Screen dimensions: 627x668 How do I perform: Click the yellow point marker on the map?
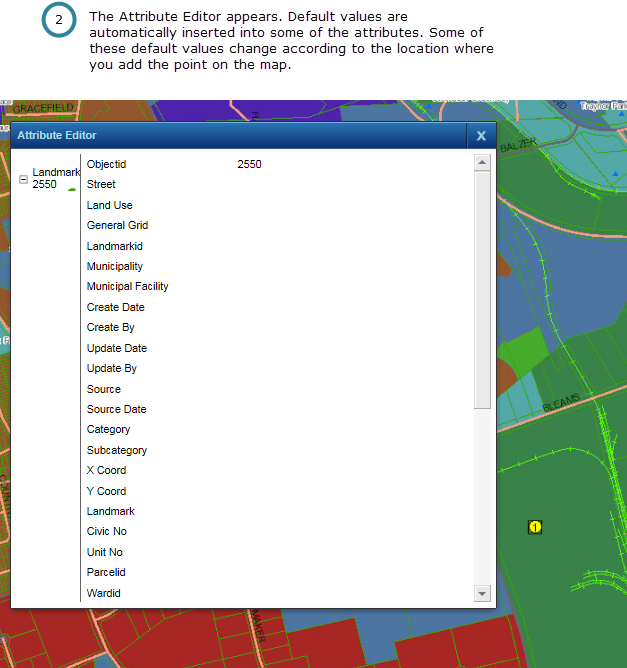535,527
